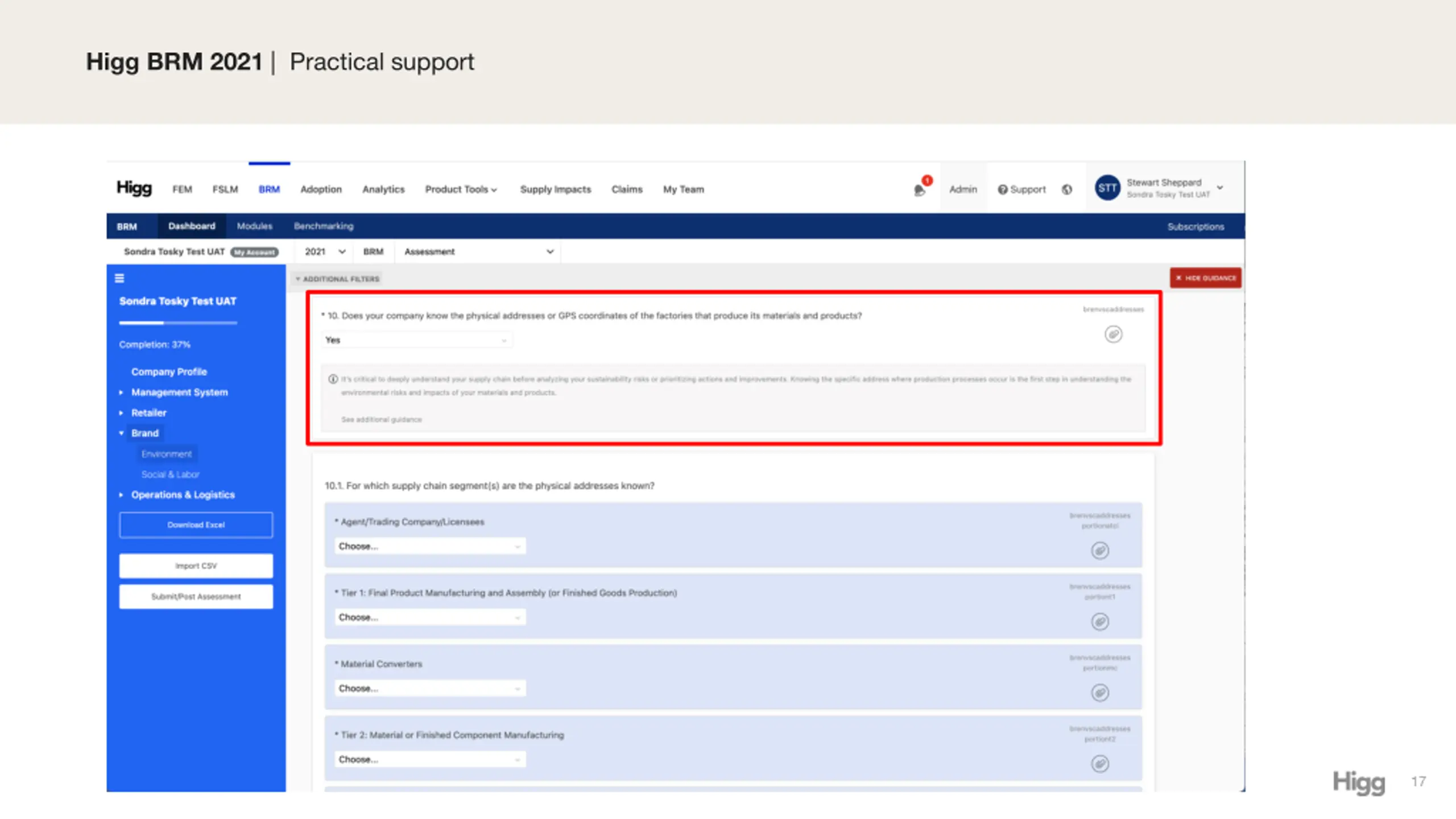The image size is (1456, 819).
Task: Open the Assessment type dropdown
Action: click(x=478, y=251)
